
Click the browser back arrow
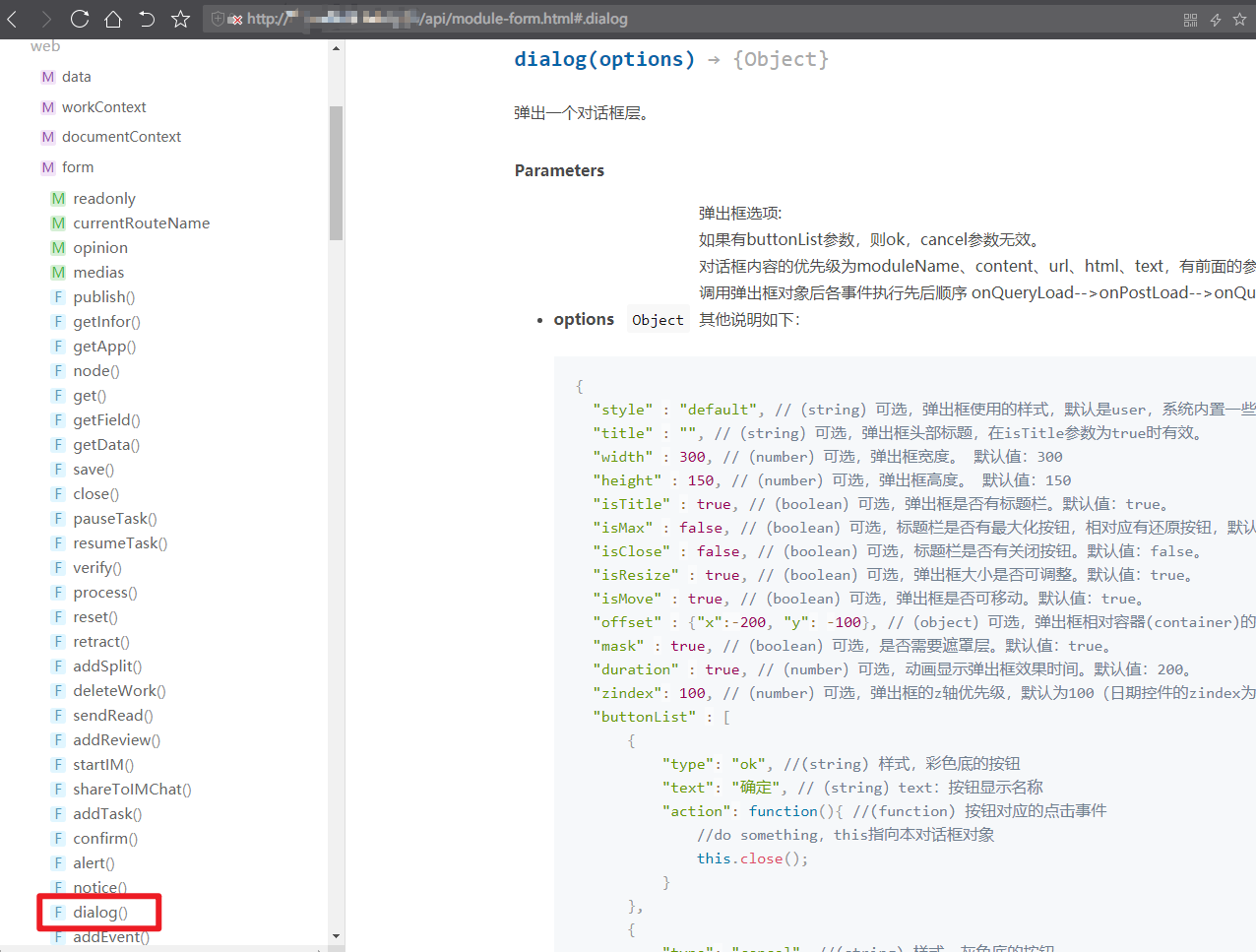pyautogui.click(x=13, y=19)
